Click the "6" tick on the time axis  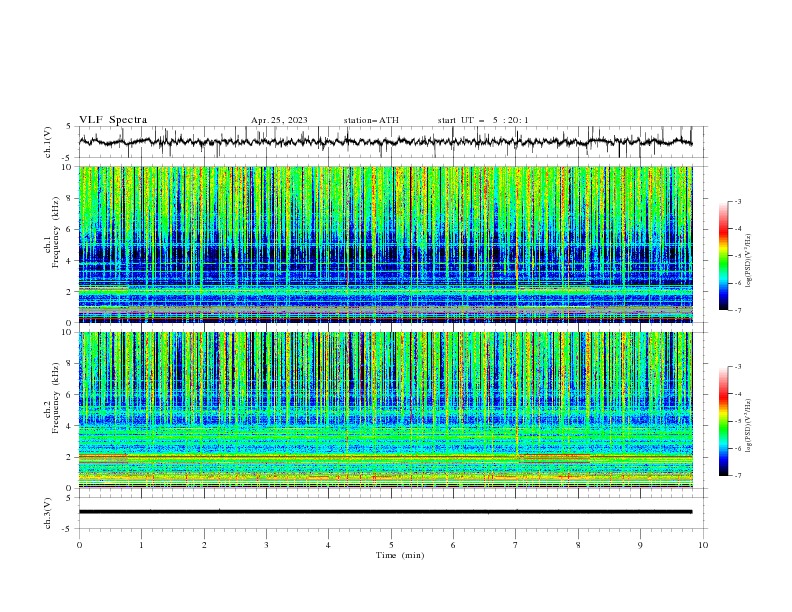pos(453,545)
